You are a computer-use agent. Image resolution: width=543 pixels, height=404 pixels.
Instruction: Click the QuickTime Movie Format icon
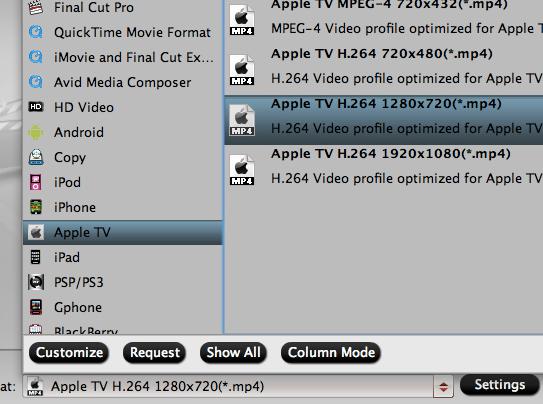pyautogui.click(x=36, y=32)
